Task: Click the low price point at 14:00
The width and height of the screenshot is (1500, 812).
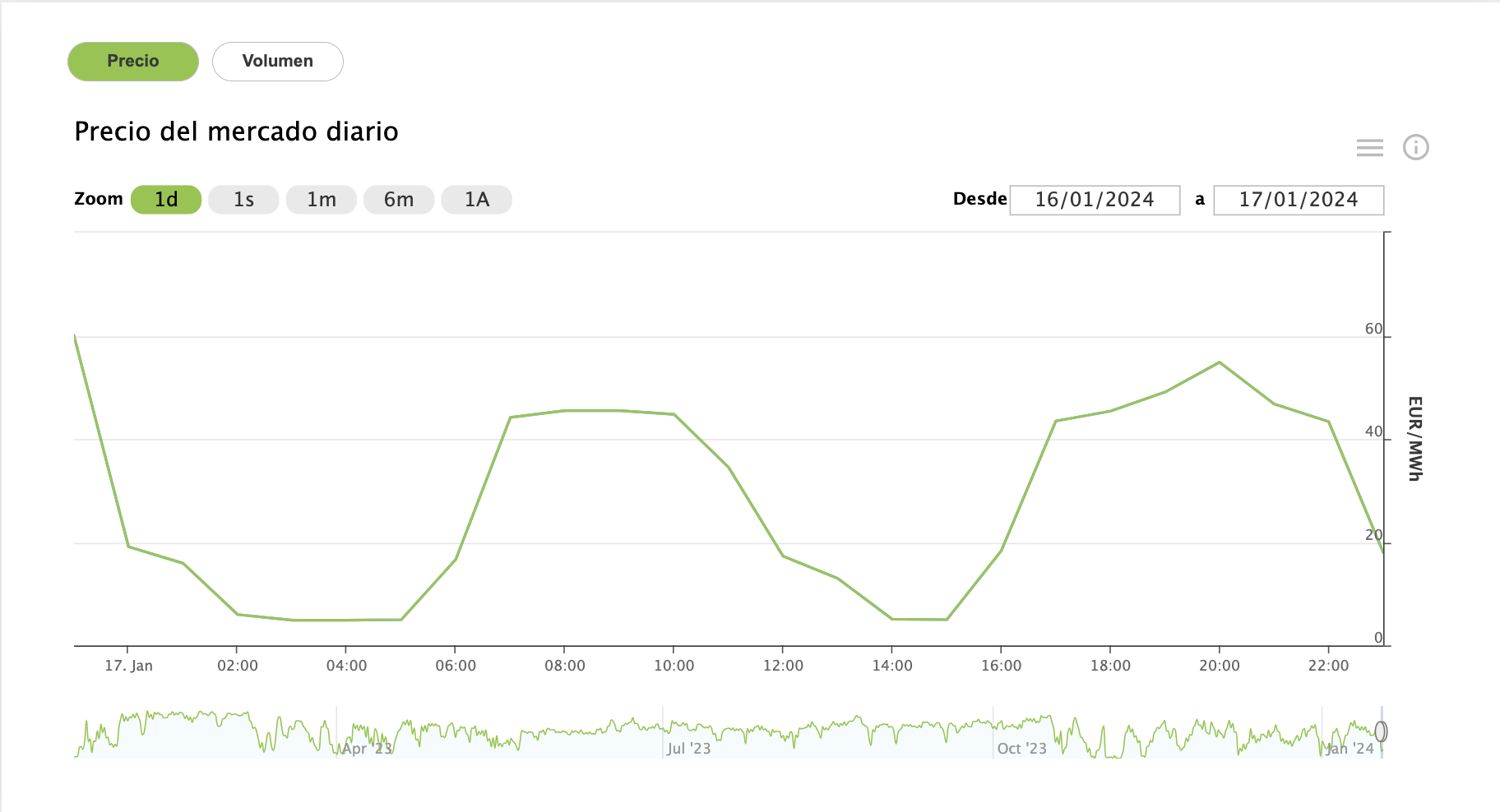Action: click(892, 619)
